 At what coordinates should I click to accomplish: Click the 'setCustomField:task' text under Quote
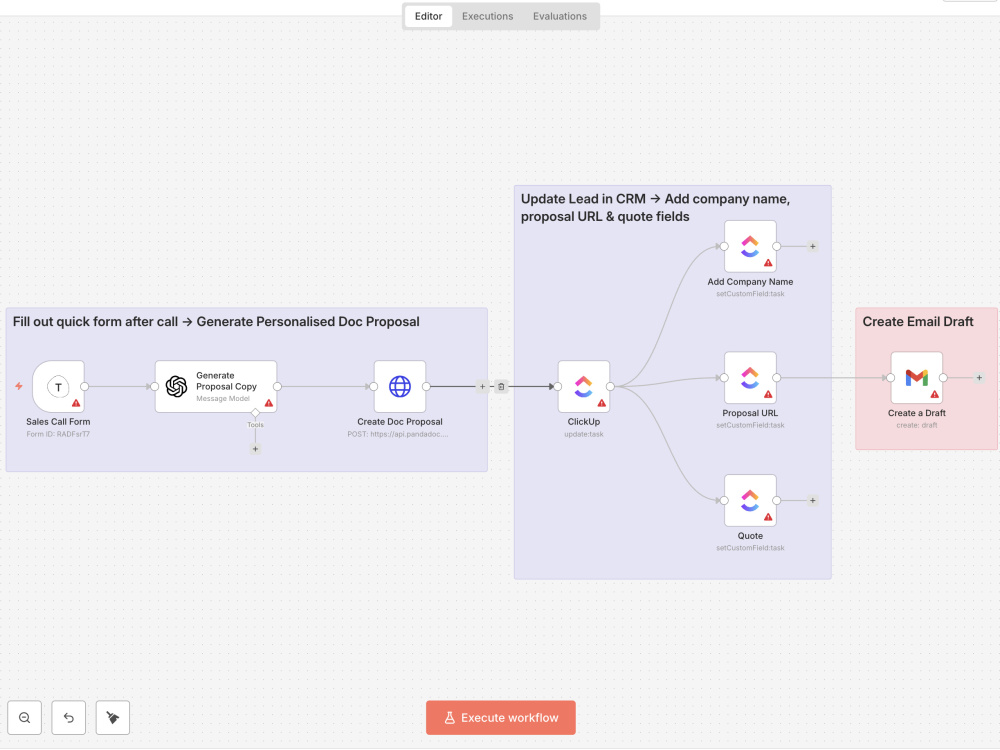[x=750, y=548]
